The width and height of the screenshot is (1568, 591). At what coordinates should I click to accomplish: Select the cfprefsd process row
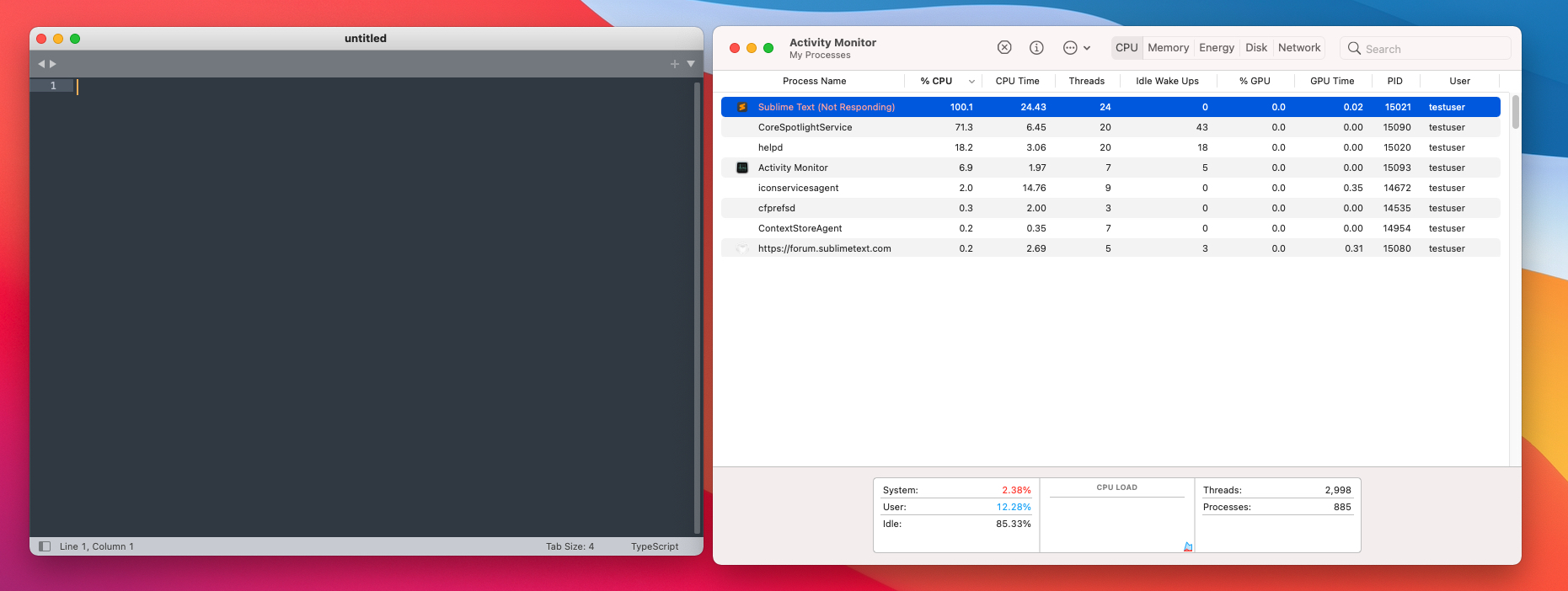point(1110,208)
